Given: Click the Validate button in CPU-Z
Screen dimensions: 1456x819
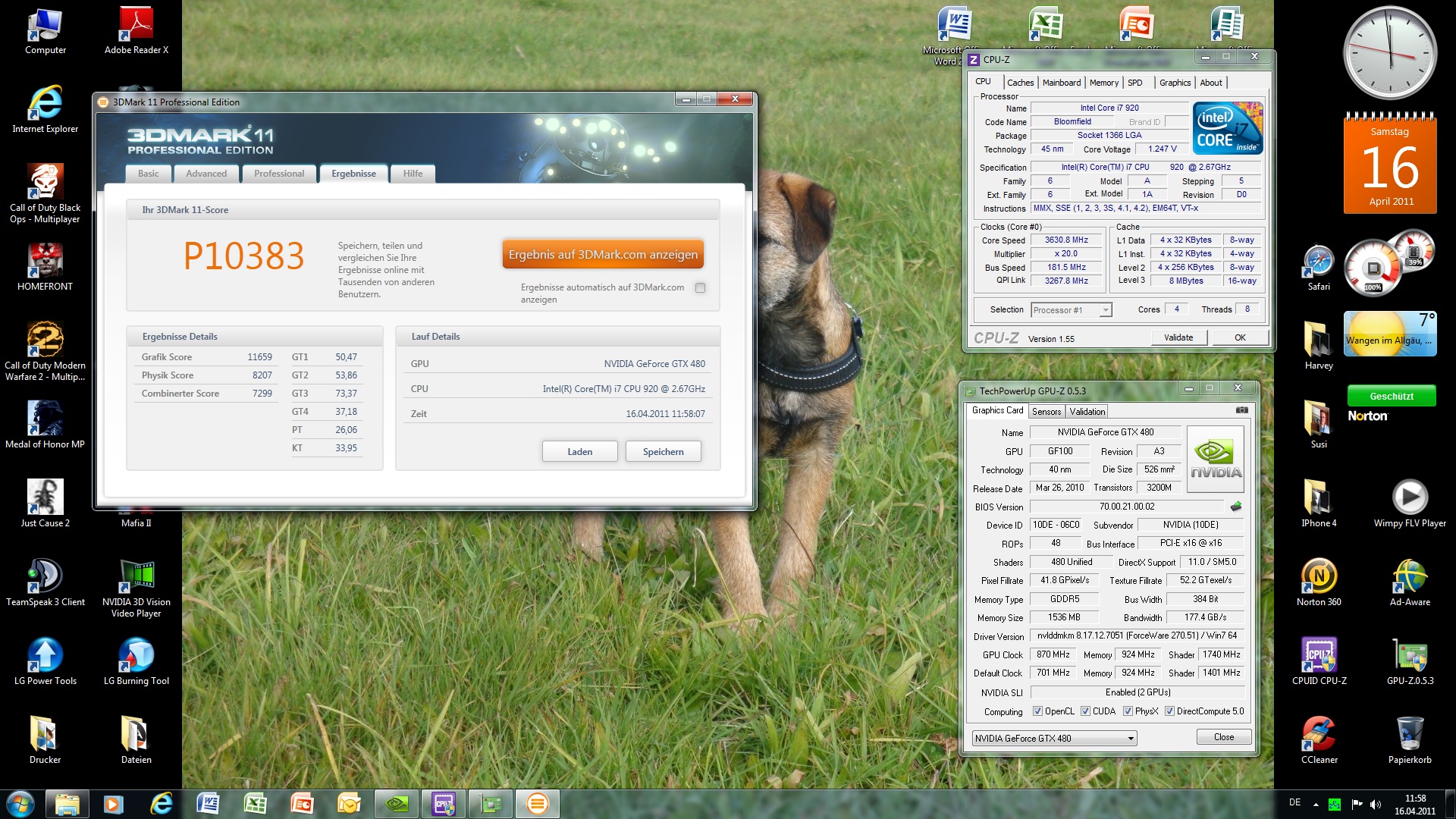Looking at the screenshot, I should click(1178, 338).
